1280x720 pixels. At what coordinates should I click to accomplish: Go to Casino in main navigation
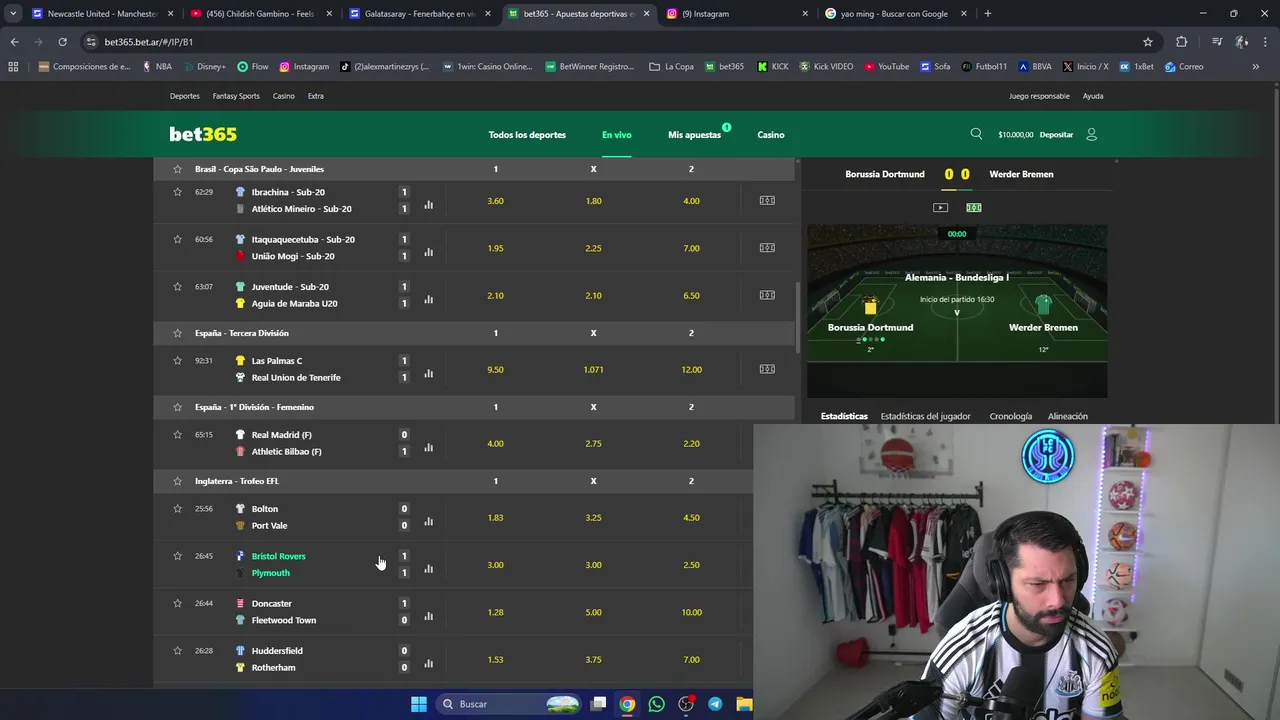pyautogui.click(x=770, y=134)
